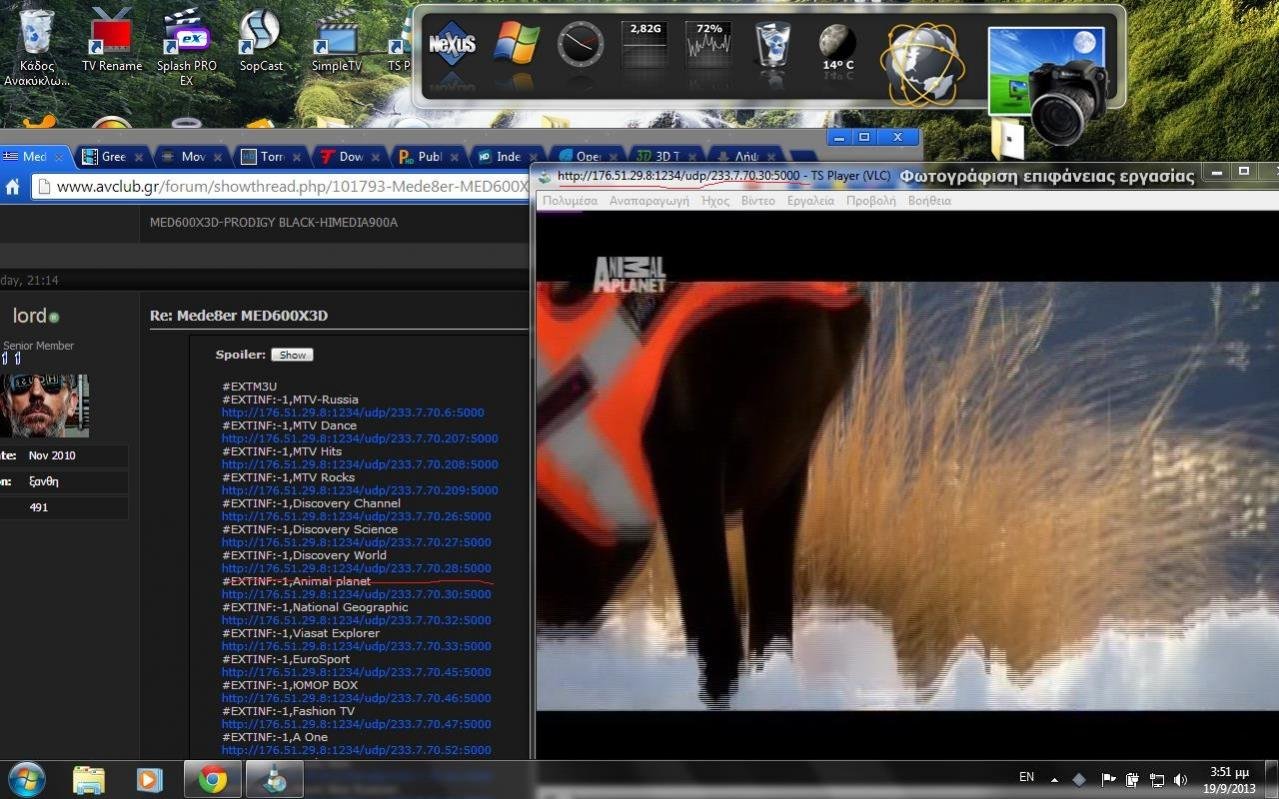Viewport: 1279px width, 799px height.
Task: Switch to the 'Gree' browser tab
Action: coord(113,157)
